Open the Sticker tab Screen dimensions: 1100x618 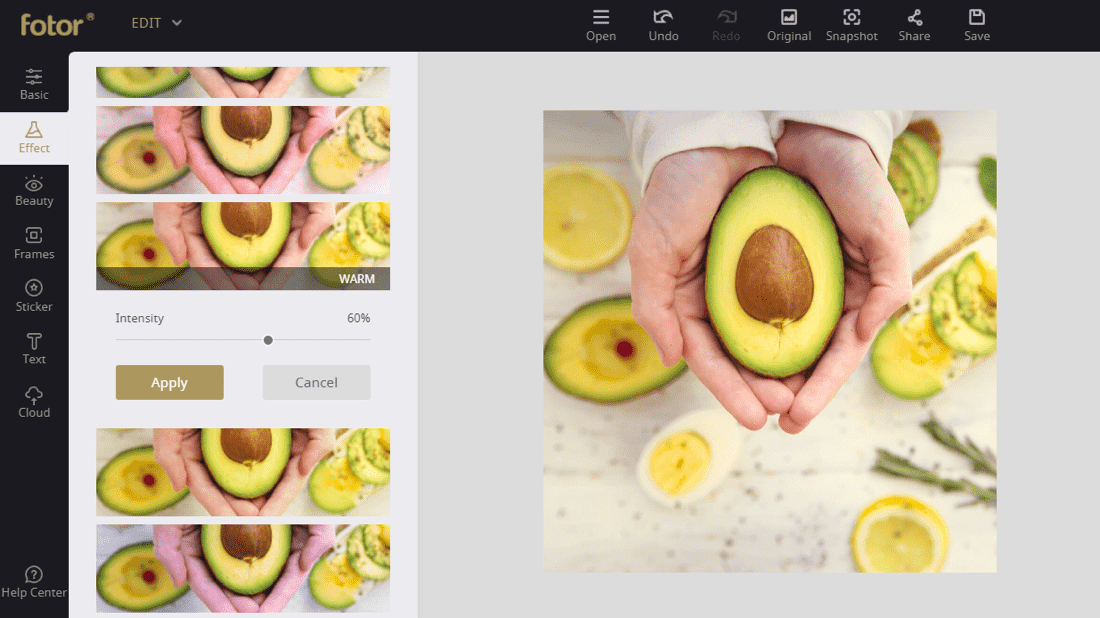pos(34,296)
